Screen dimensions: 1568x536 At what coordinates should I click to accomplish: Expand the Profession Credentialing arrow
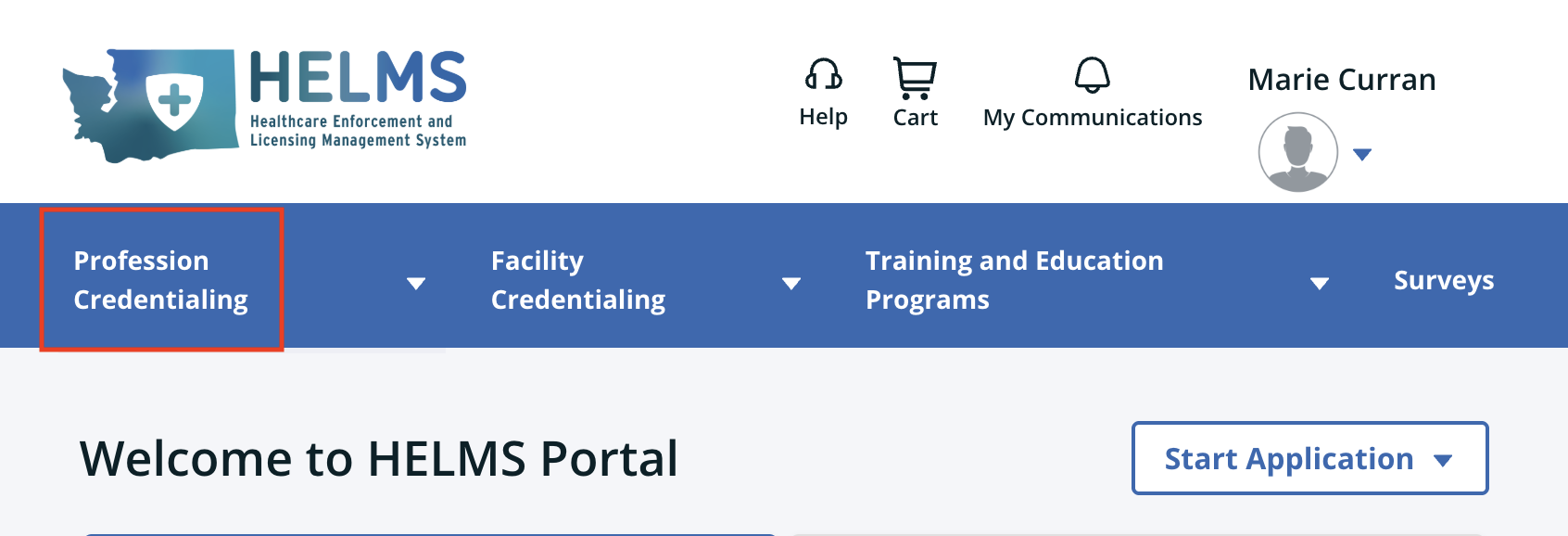(416, 283)
